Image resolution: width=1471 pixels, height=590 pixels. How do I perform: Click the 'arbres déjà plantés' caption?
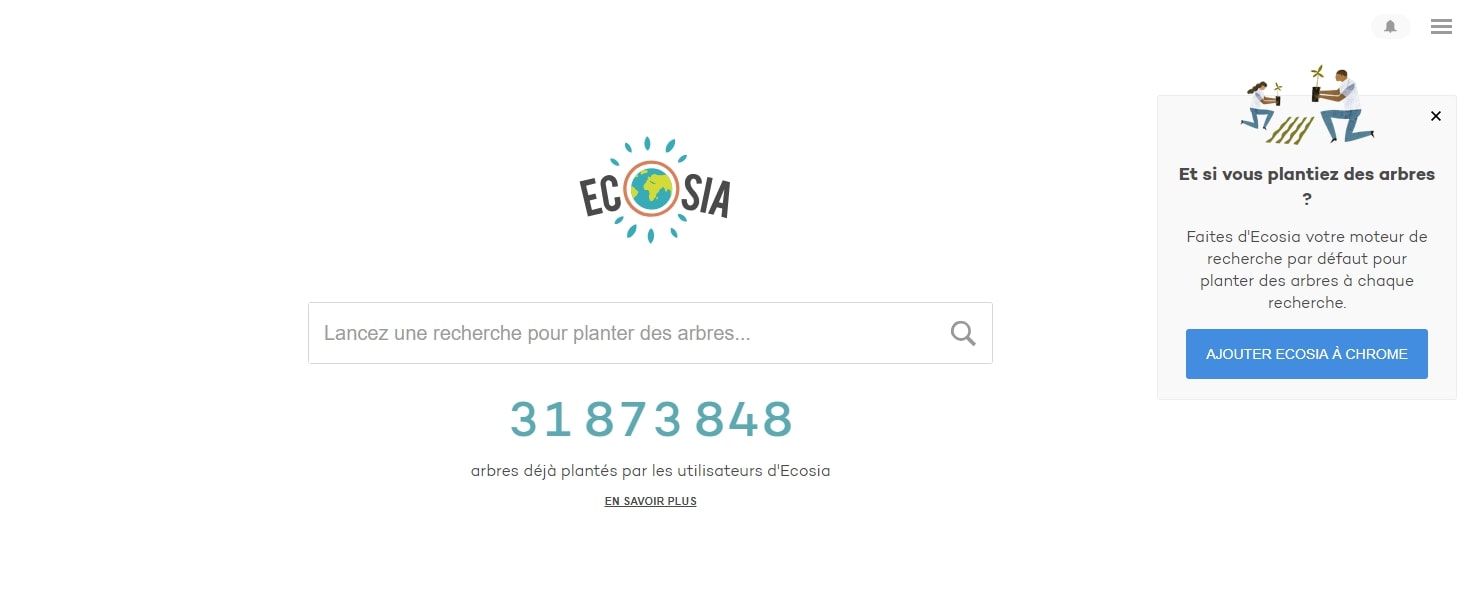651,470
